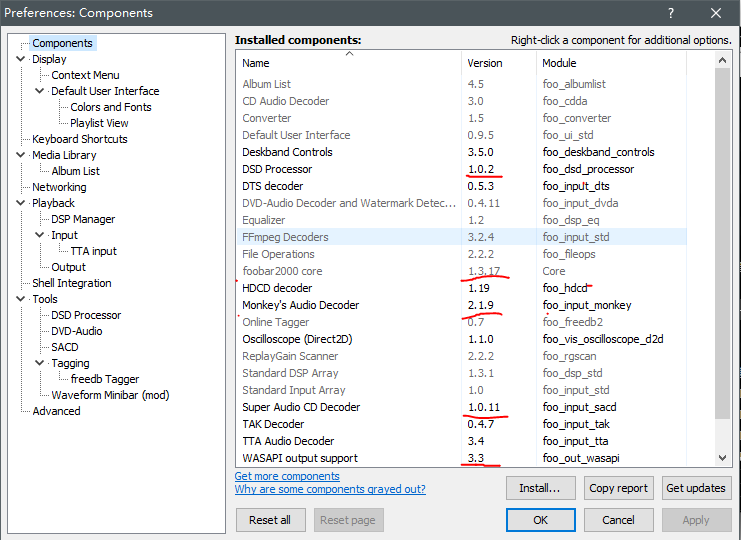Click the Install... button
The height and width of the screenshot is (540, 741).
click(x=540, y=489)
